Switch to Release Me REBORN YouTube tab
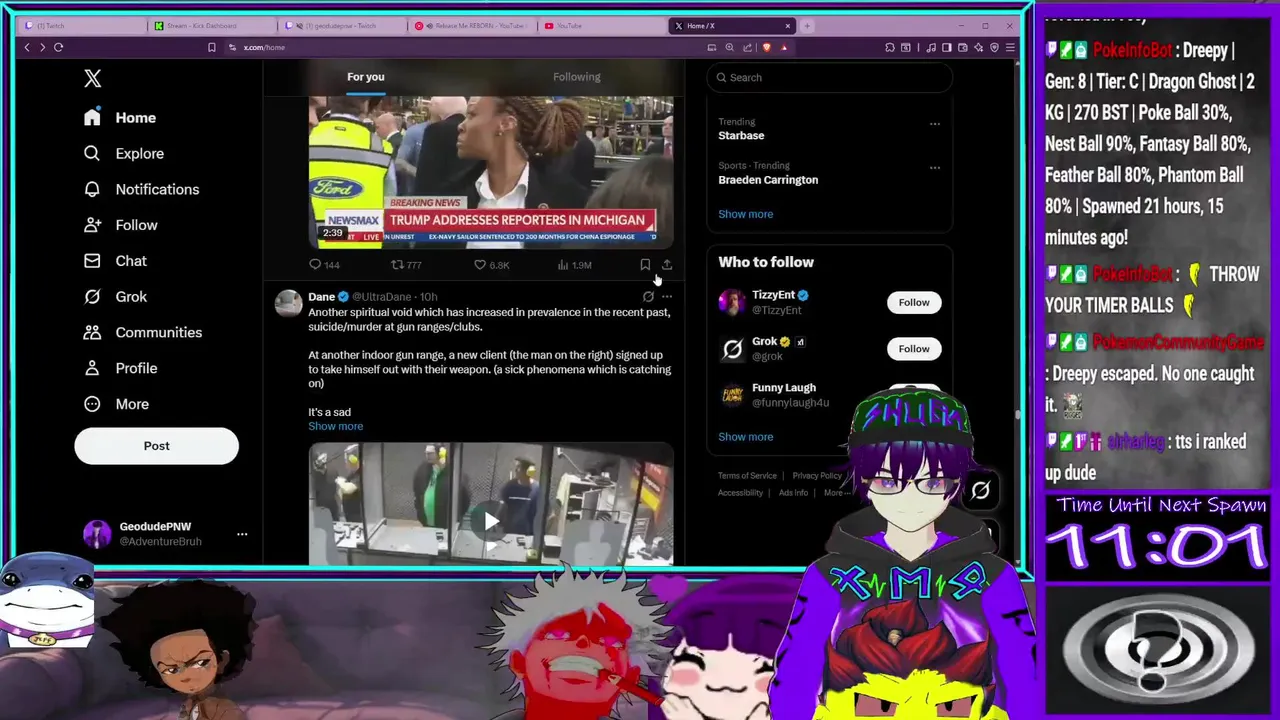 click(x=472, y=26)
